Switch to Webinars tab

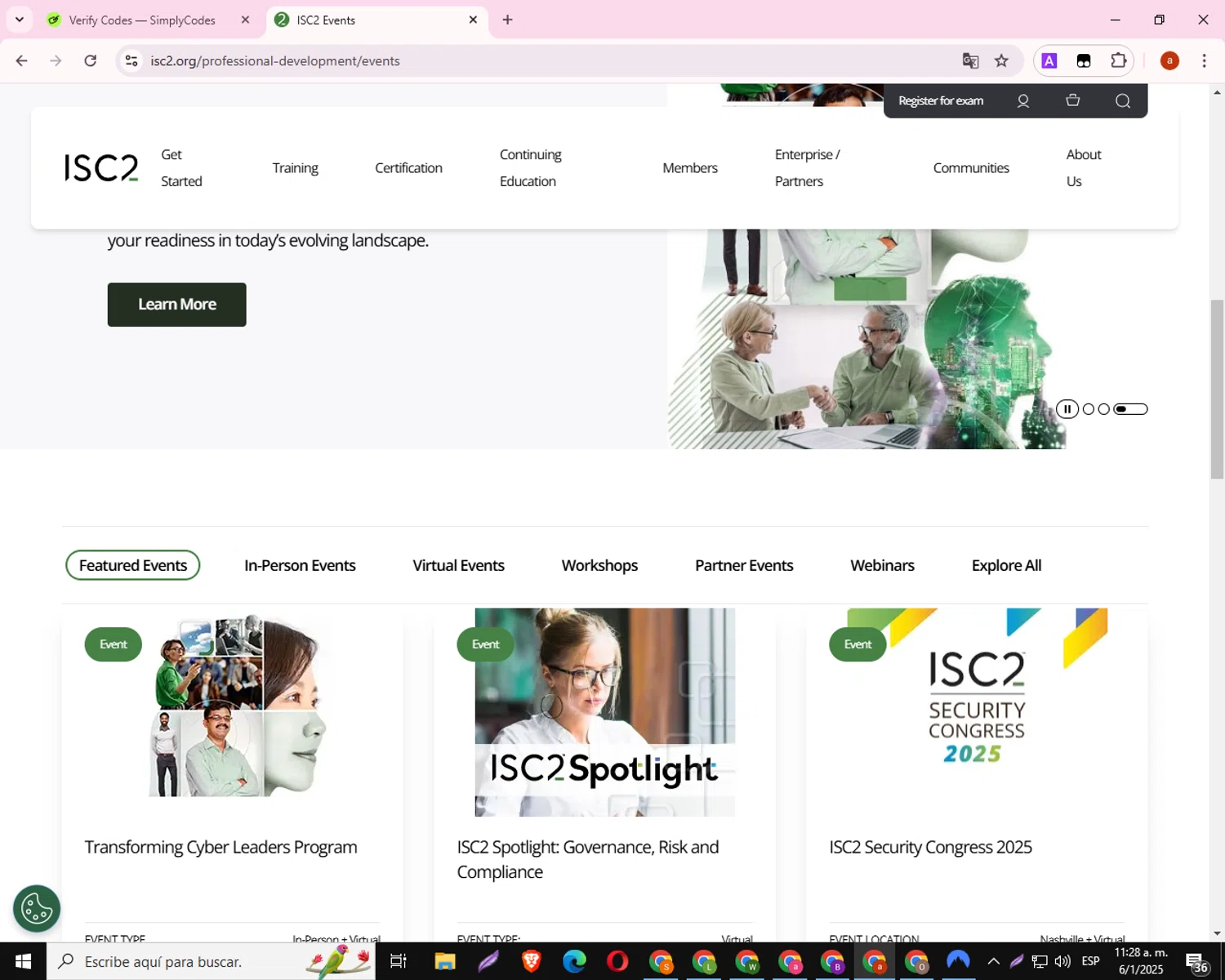882,565
